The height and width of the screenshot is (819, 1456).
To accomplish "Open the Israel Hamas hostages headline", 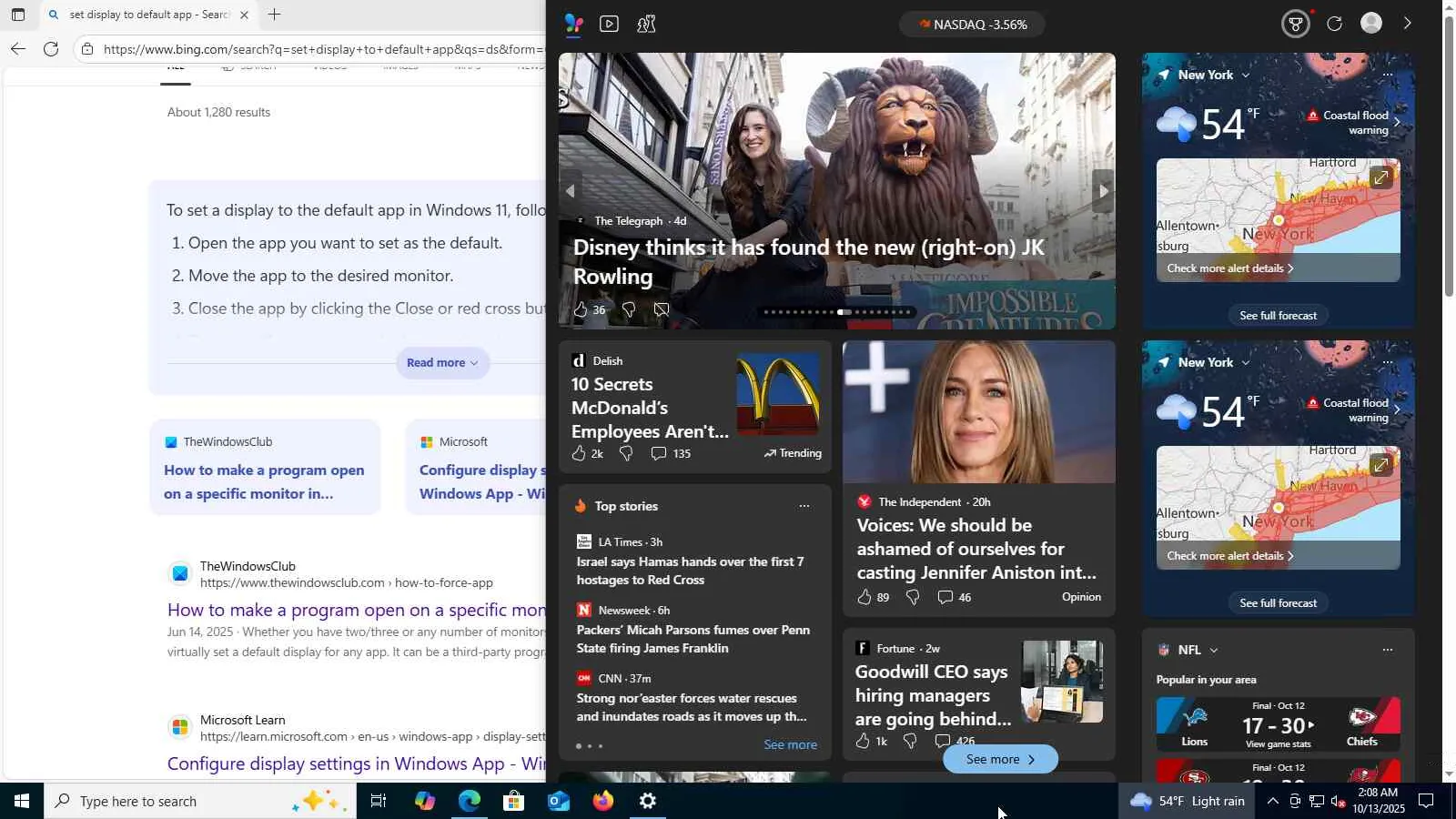I will [x=690, y=571].
